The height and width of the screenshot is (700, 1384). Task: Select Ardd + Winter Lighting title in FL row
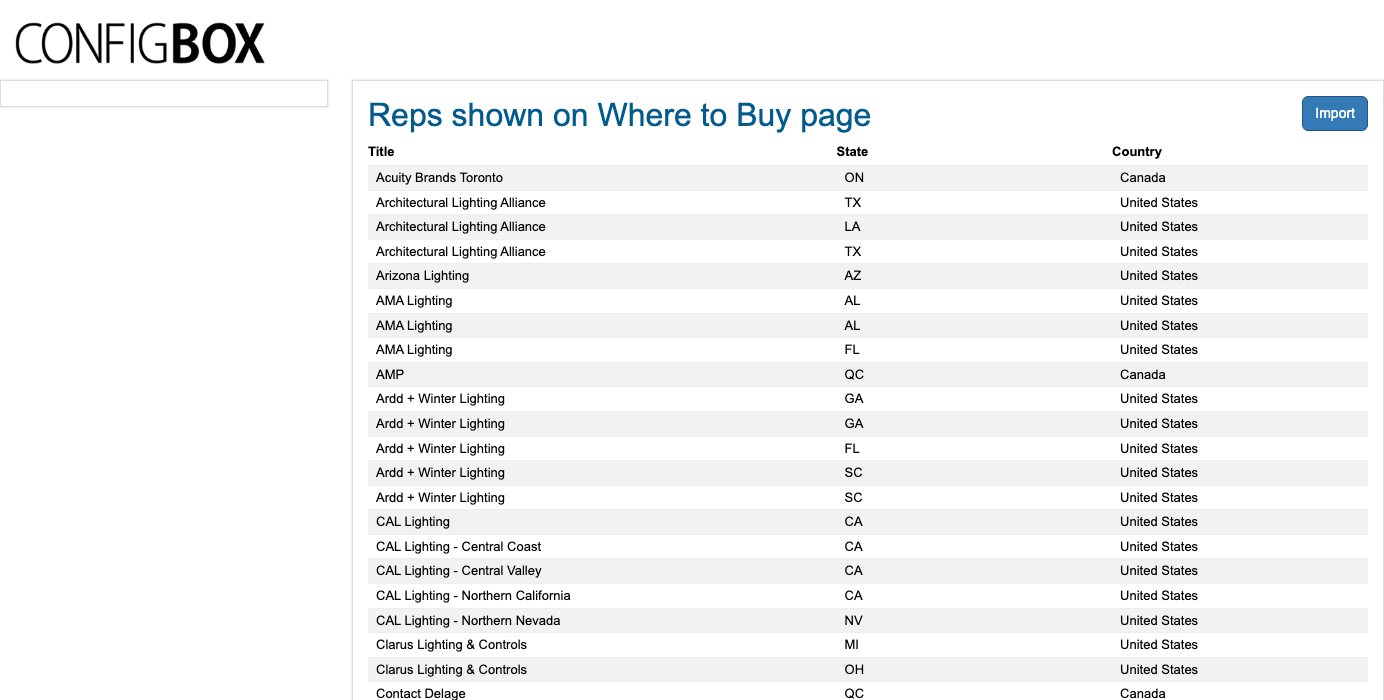(x=440, y=449)
